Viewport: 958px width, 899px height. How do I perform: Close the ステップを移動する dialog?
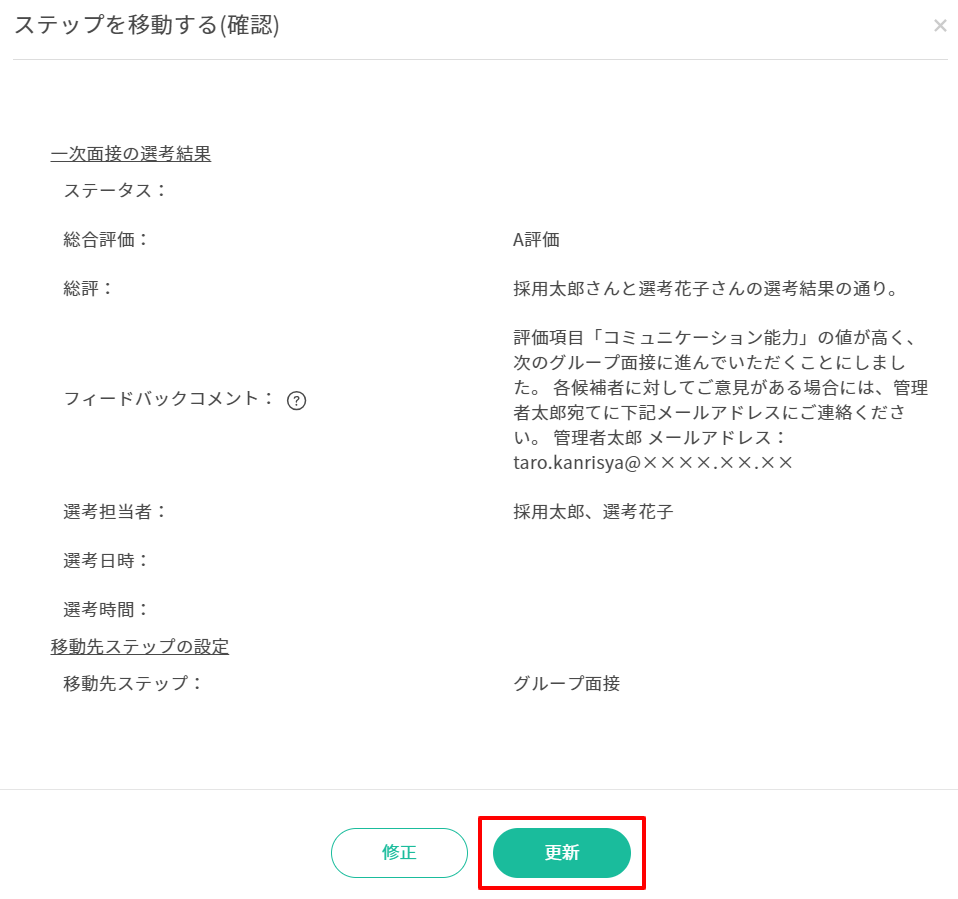click(939, 26)
